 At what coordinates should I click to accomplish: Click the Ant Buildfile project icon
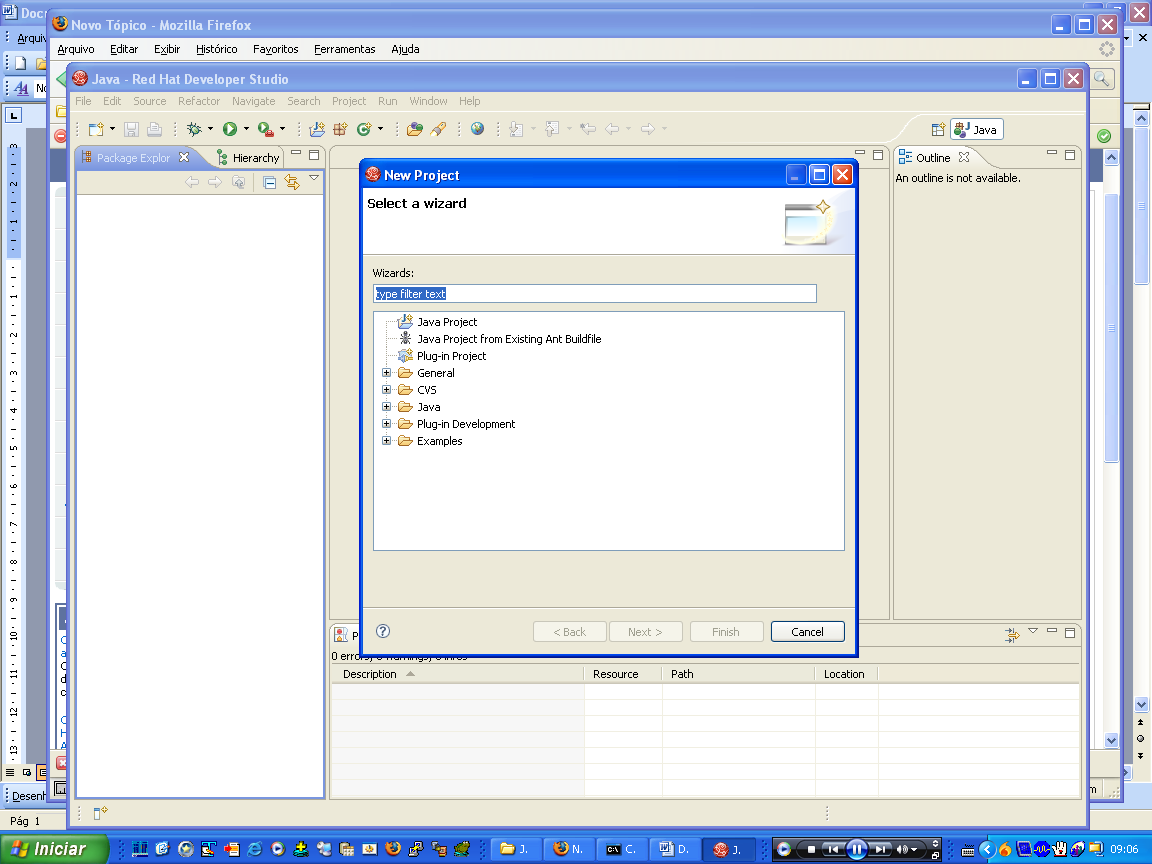click(405, 339)
